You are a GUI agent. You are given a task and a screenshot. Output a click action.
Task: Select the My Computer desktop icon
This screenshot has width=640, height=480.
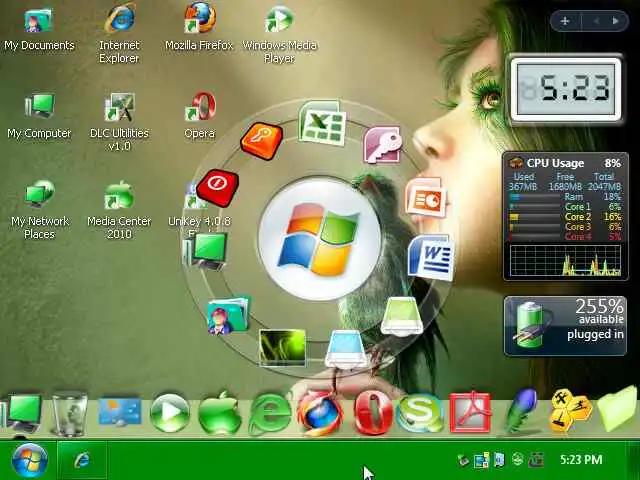[39, 116]
